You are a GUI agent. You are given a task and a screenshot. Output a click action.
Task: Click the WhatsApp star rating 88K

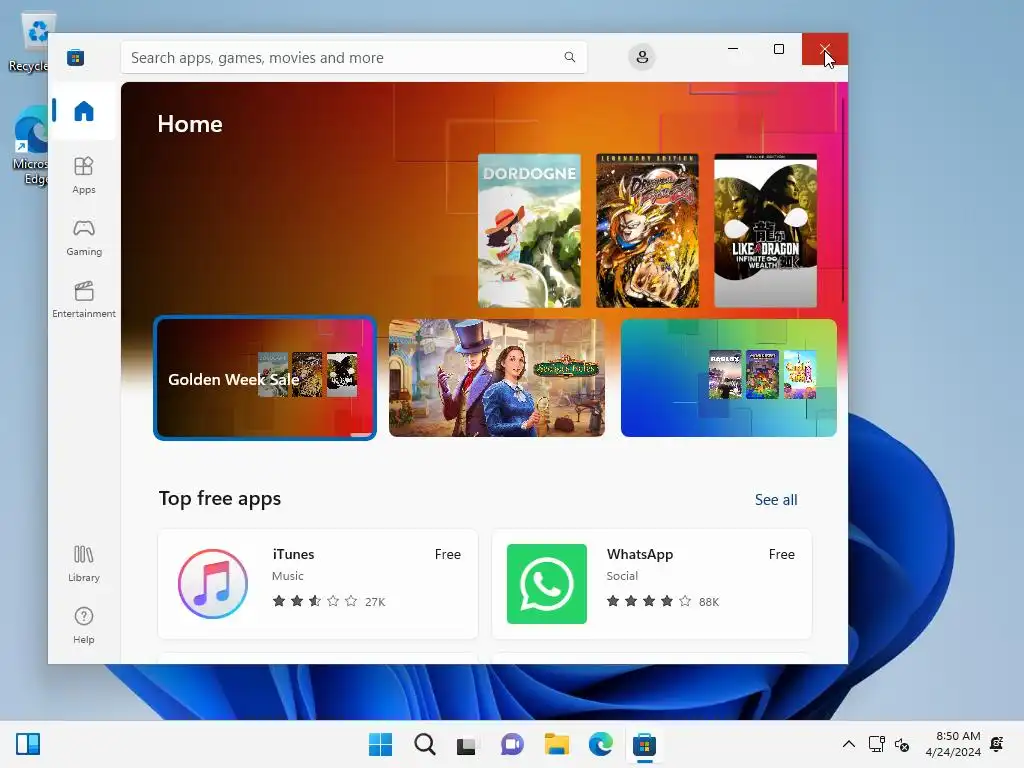click(662, 601)
